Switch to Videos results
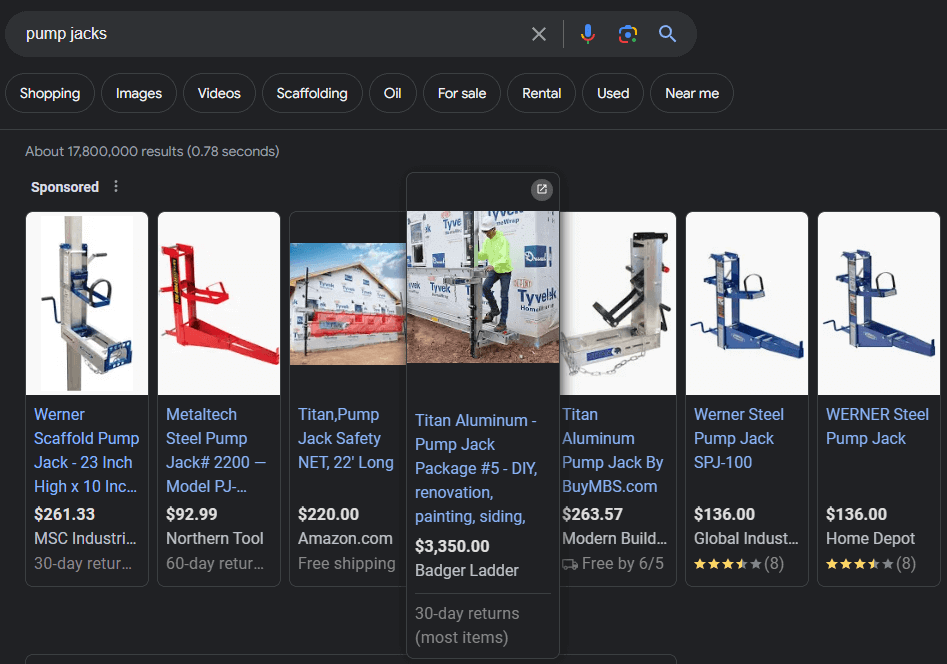Viewport: 947px width, 664px height. click(219, 93)
